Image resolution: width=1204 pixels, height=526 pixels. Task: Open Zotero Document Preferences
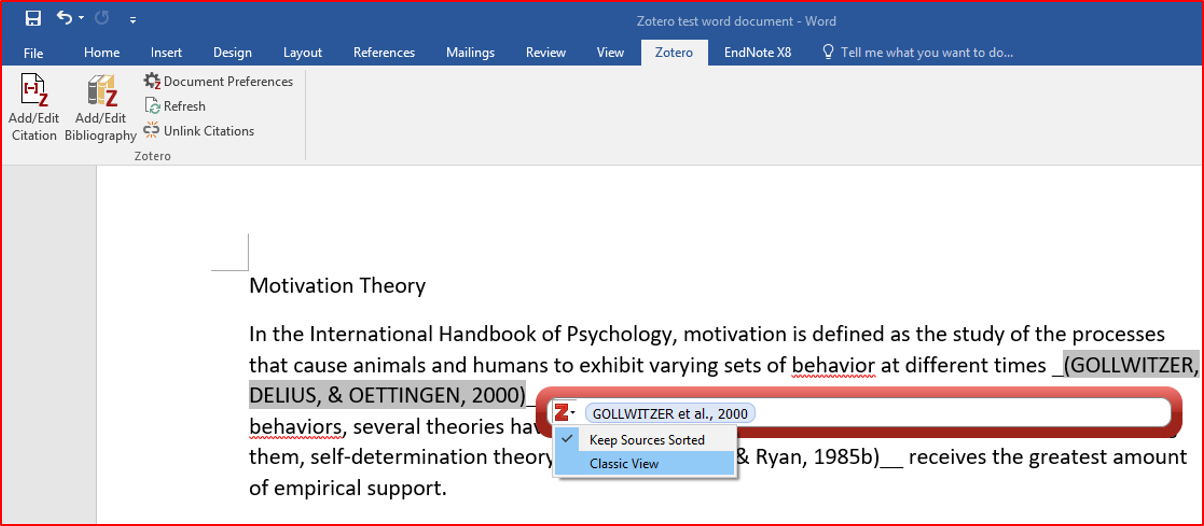[218, 81]
